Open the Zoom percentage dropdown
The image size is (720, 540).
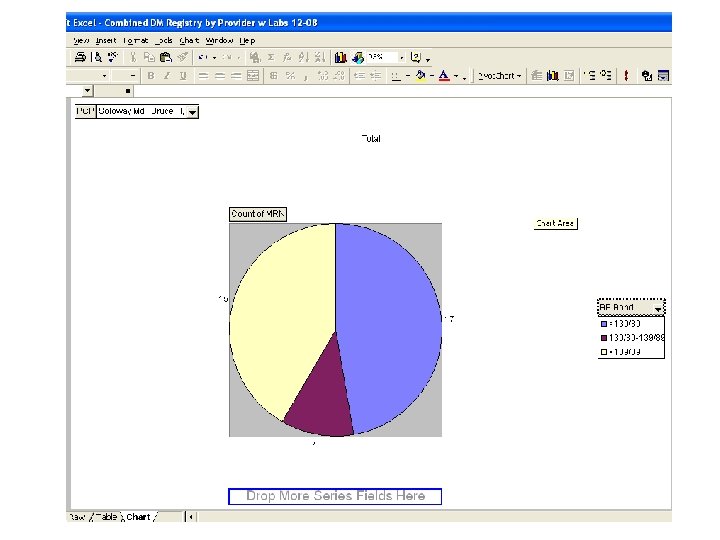(402, 58)
